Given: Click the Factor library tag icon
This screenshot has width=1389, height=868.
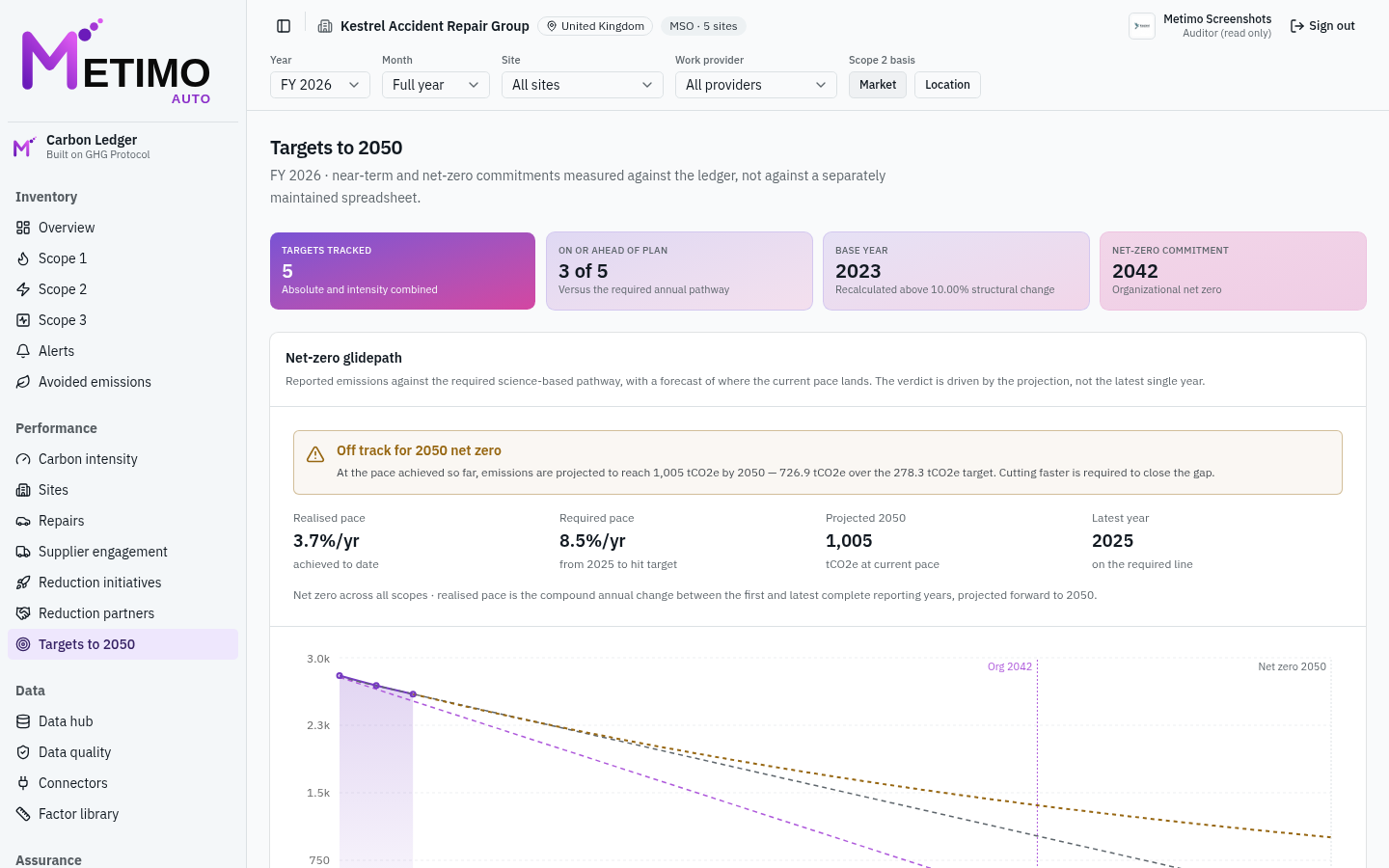Looking at the screenshot, I should tap(23, 814).
